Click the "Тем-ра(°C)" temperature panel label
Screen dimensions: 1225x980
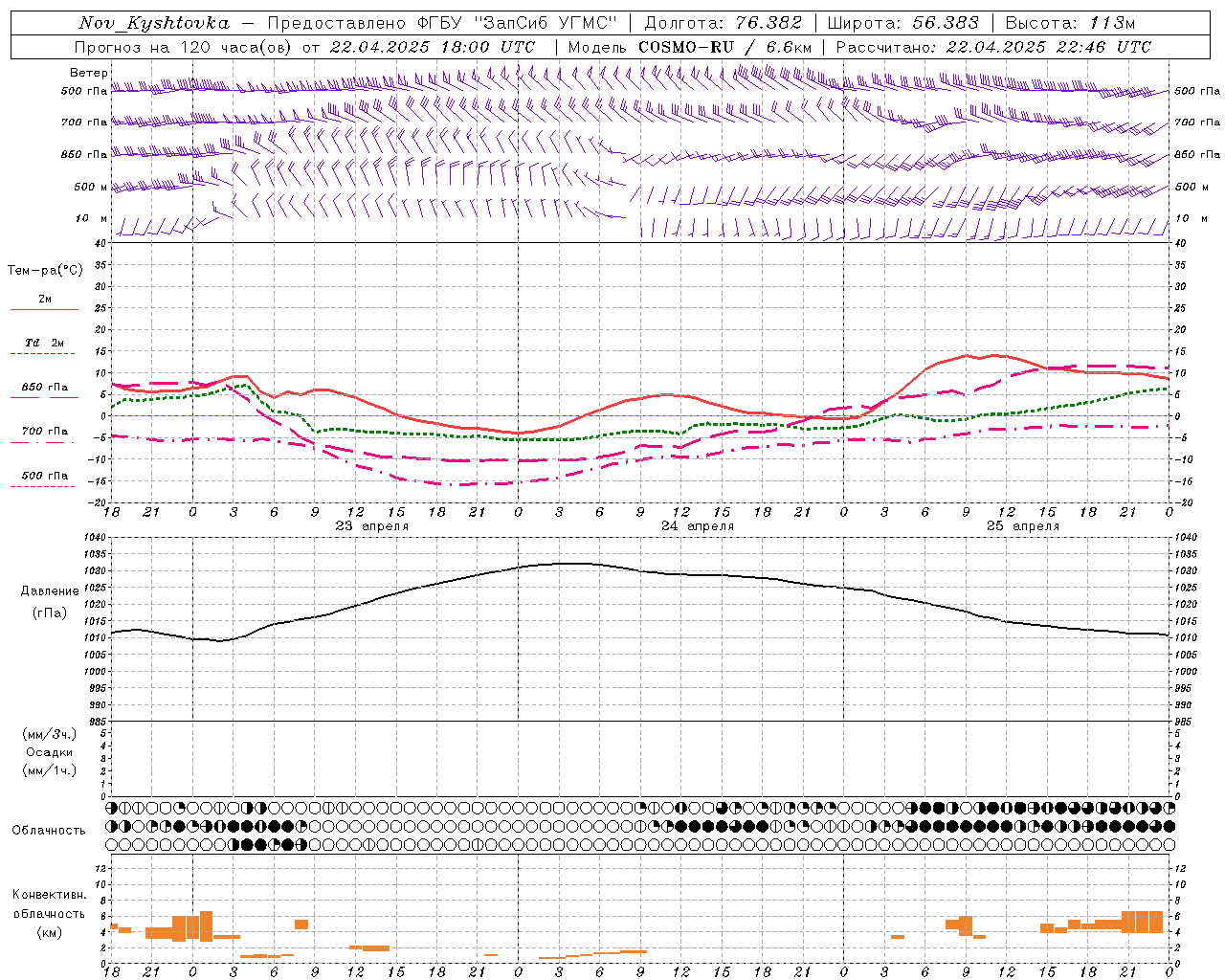click(45, 271)
